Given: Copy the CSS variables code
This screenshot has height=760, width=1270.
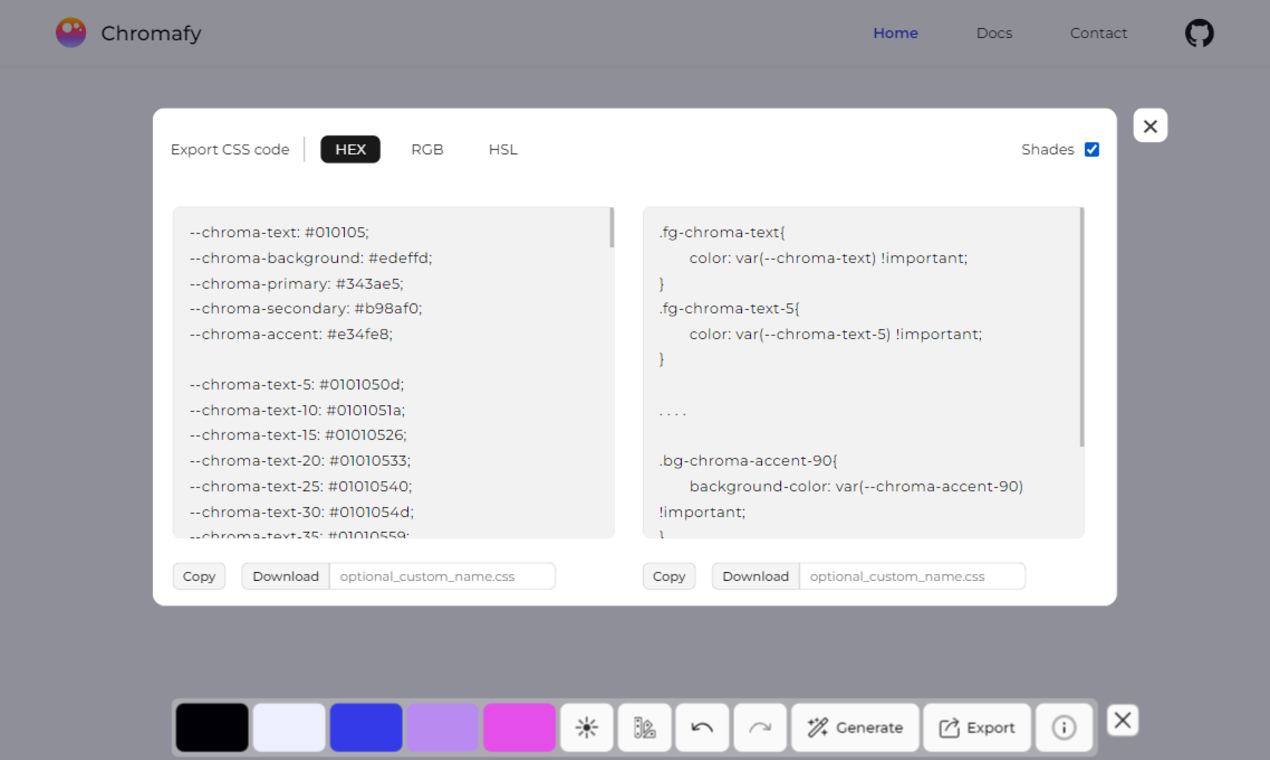Looking at the screenshot, I should pos(199,576).
